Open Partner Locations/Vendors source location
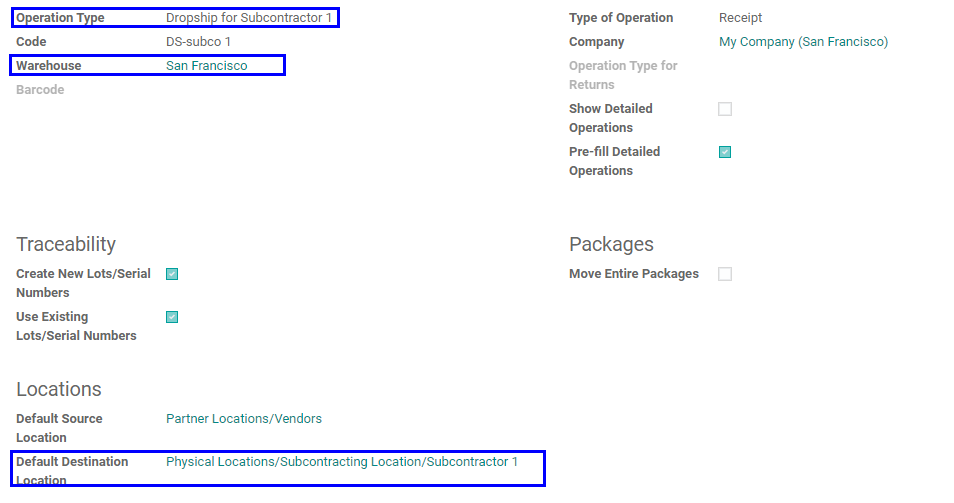This screenshot has width=954, height=503. pyautogui.click(x=244, y=418)
